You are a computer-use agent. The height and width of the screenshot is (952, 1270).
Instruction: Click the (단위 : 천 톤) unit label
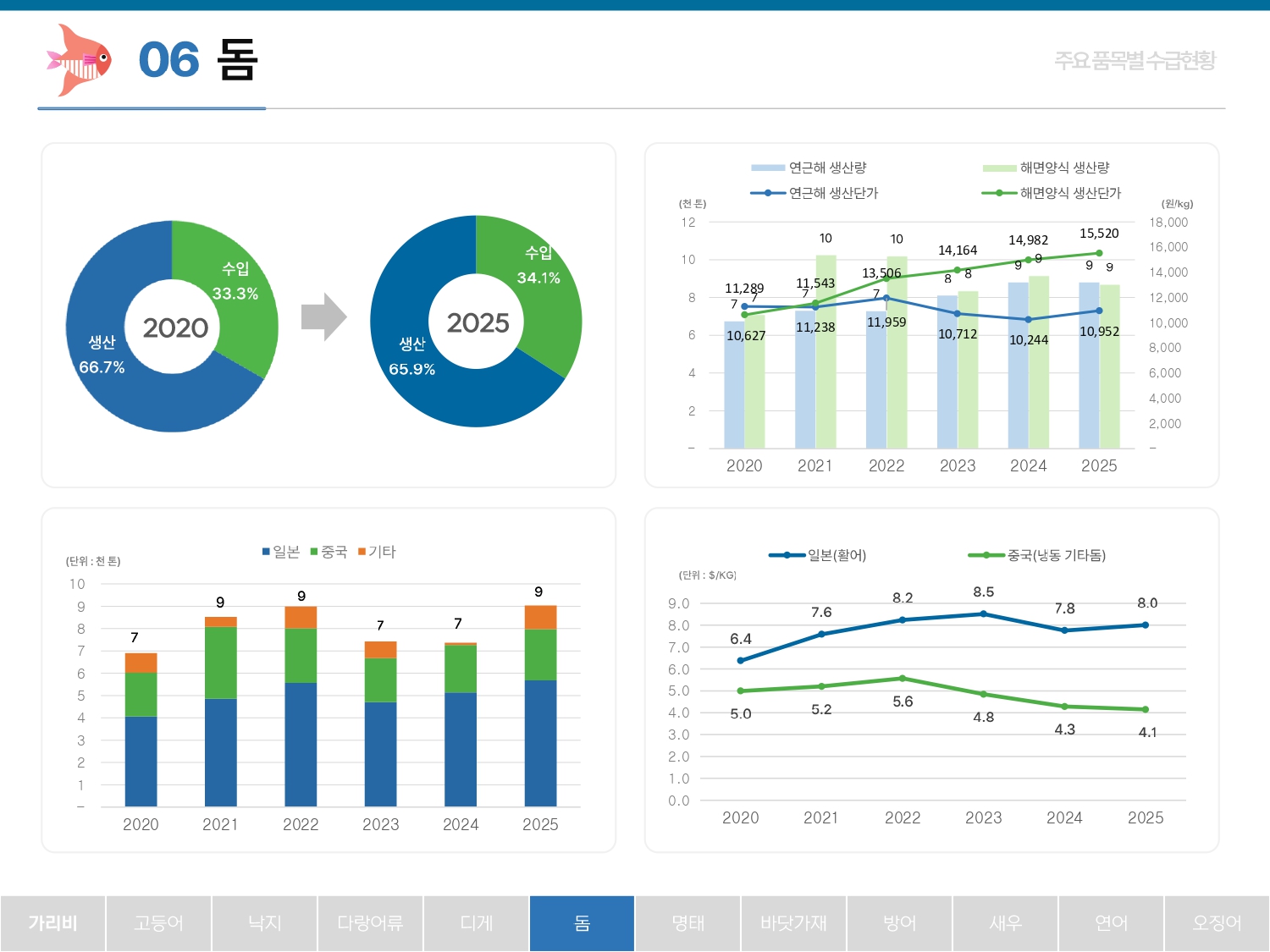point(93,561)
